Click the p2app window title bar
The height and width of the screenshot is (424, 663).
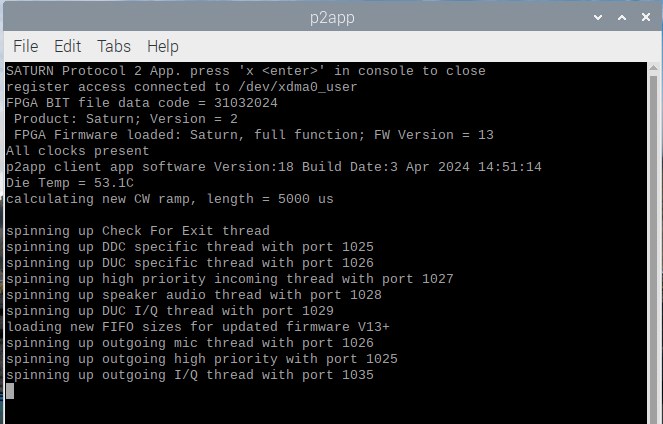[332, 18]
